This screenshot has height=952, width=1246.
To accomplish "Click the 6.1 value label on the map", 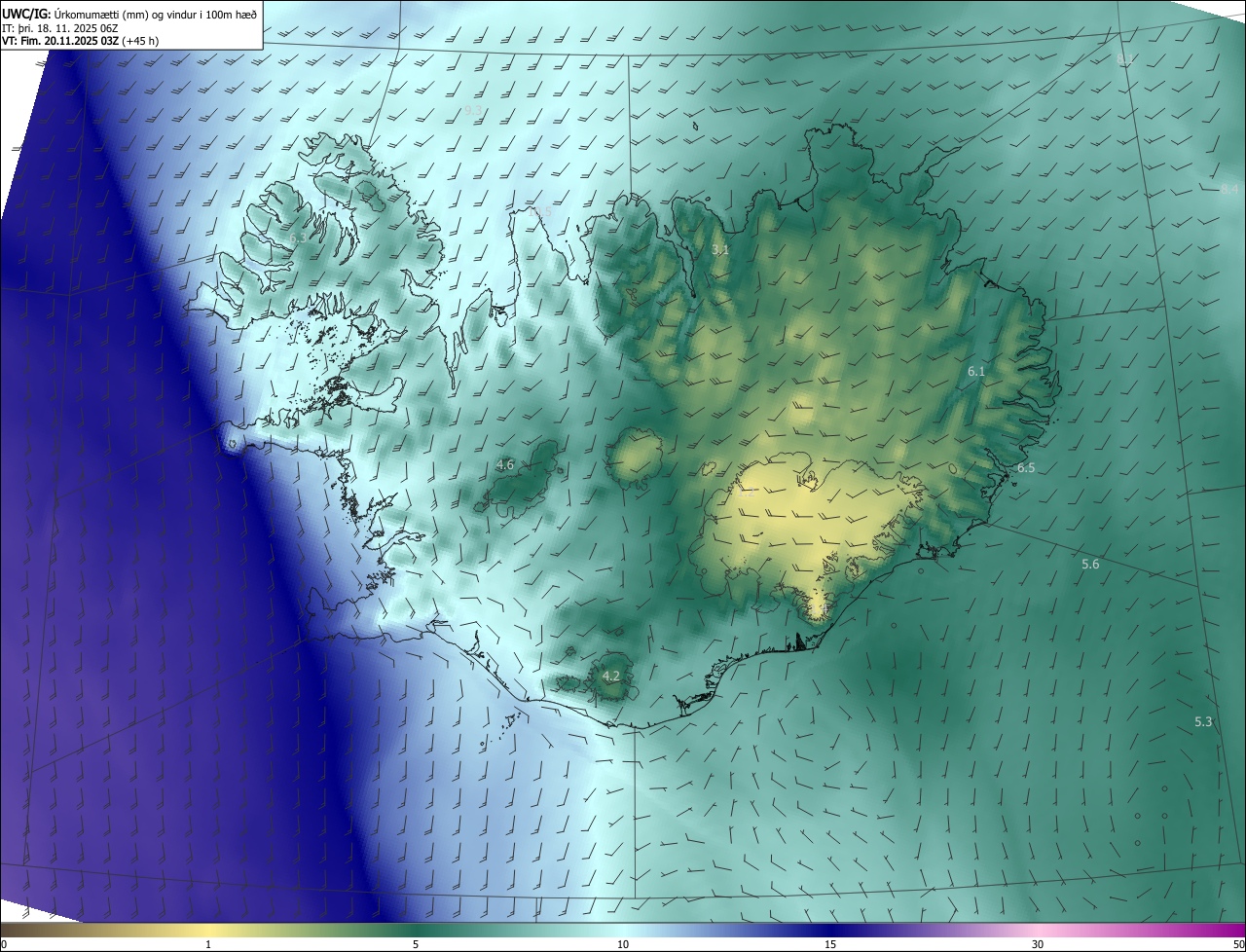I will pos(976,372).
